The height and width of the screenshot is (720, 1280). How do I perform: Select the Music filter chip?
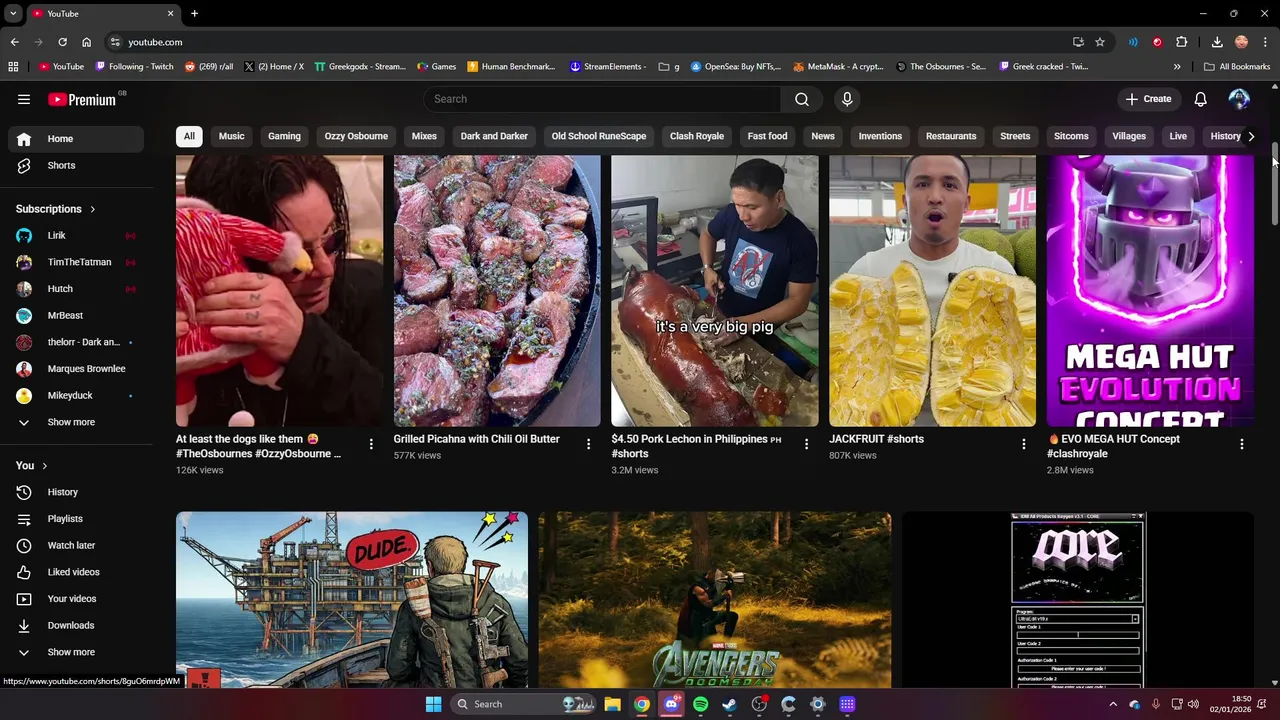point(231,136)
